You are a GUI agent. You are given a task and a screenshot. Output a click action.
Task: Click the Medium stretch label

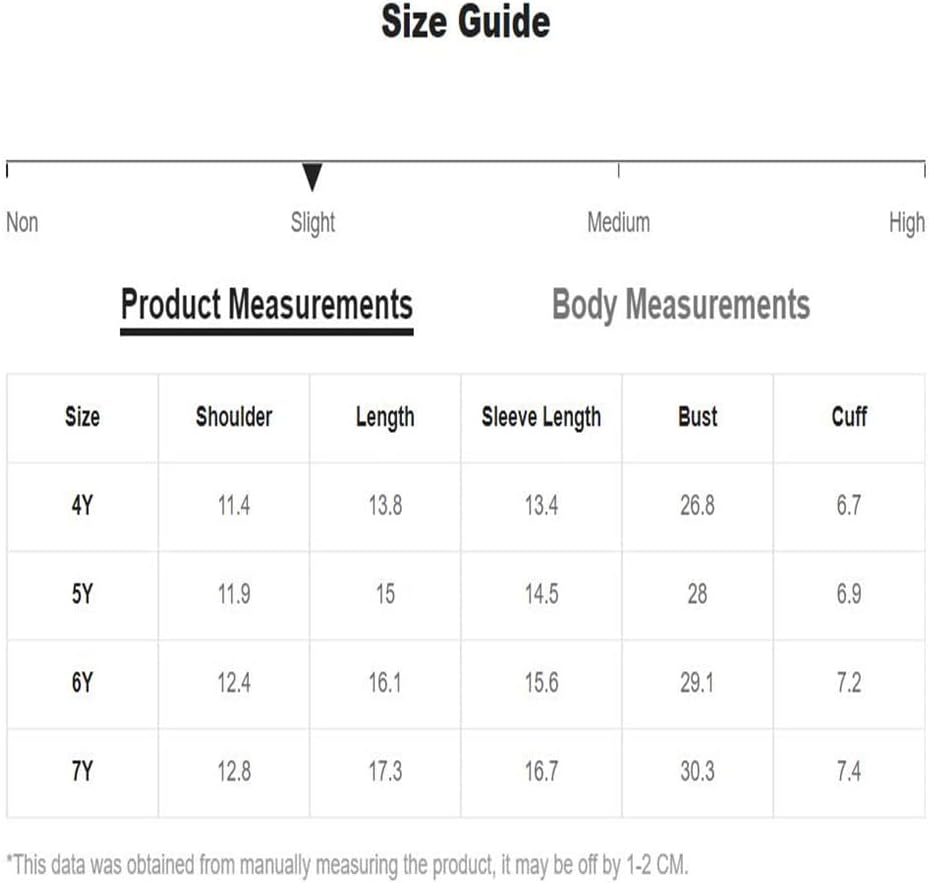pos(619,223)
